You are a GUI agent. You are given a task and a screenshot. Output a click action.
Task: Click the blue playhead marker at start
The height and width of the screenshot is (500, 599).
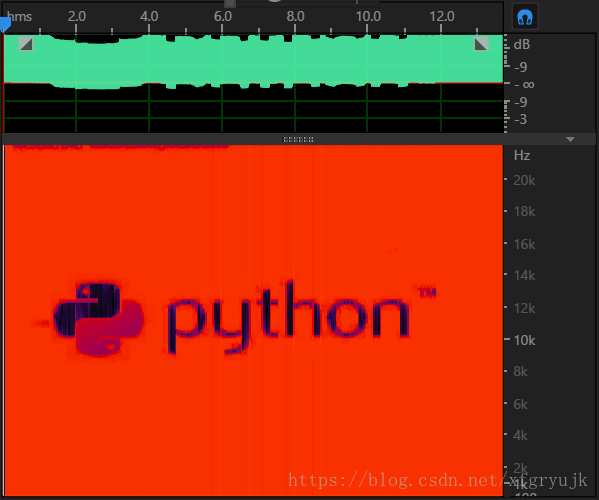point(5,25)
